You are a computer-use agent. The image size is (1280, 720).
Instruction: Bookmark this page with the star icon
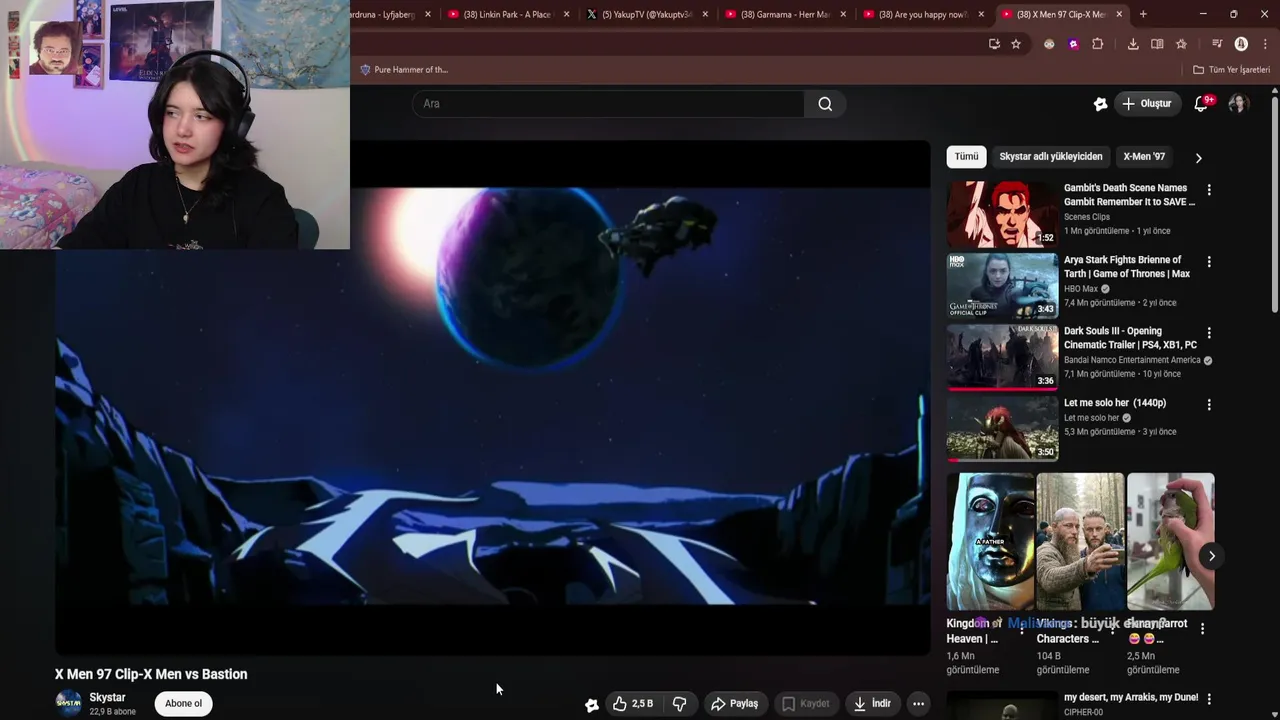pyautogui.click(x=1016, y=44)
